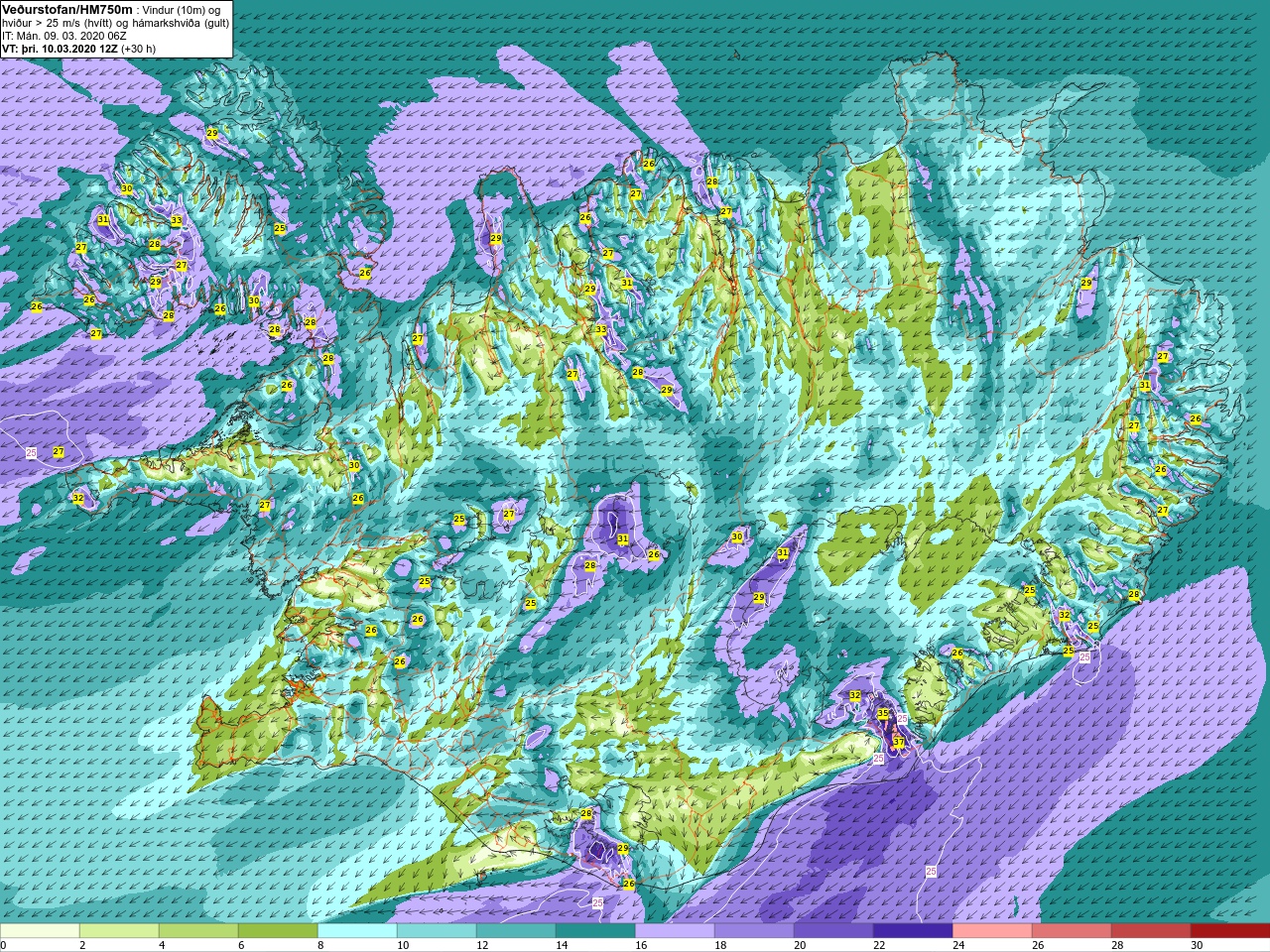Image resolution: width=1270 pixels, height=952 pixels.
Task: Click legend scale number 6
Action: [241, 945]
